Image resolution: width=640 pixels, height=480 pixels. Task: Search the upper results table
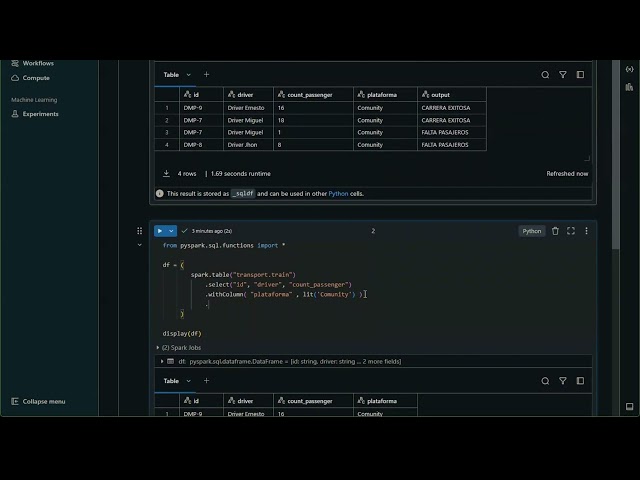coord(545,75)
